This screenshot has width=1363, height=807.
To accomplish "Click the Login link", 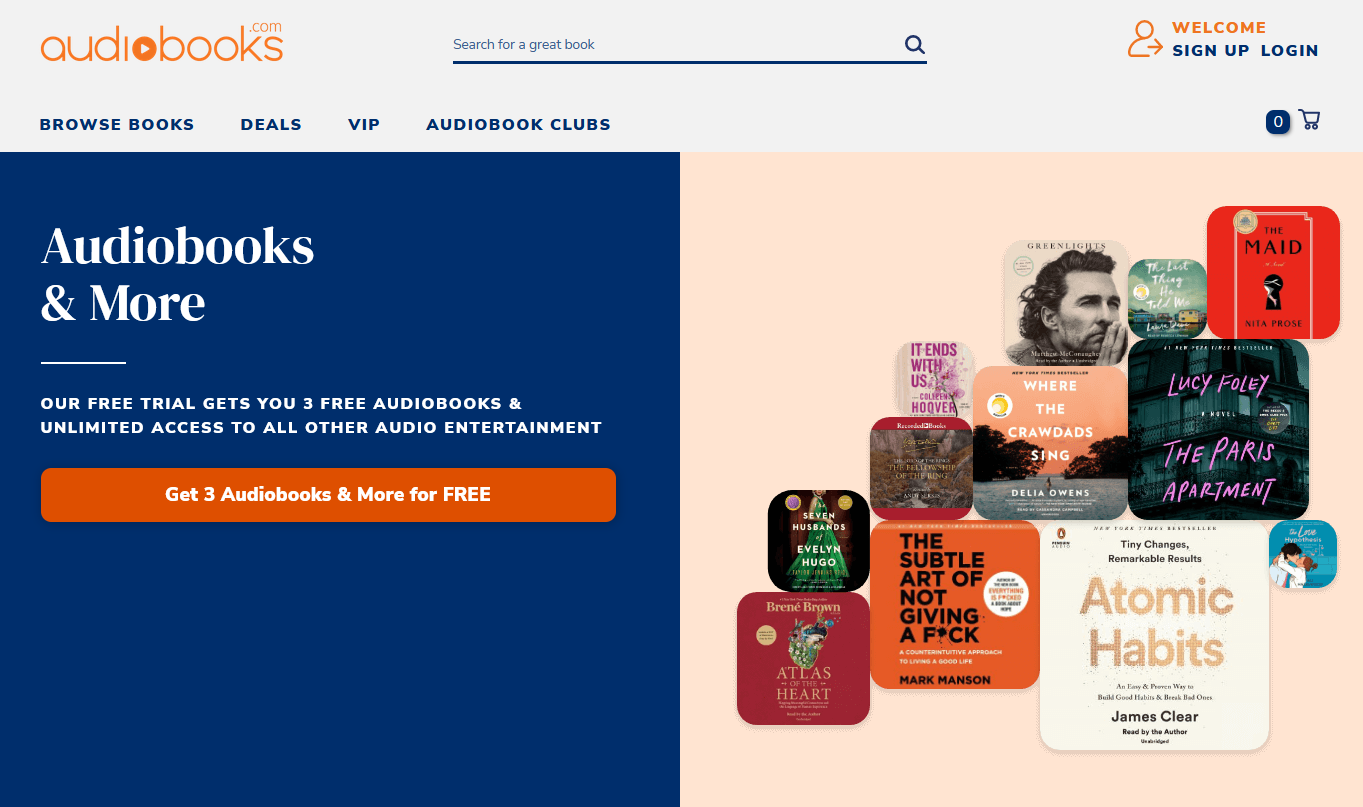I will coord(1289,50).
